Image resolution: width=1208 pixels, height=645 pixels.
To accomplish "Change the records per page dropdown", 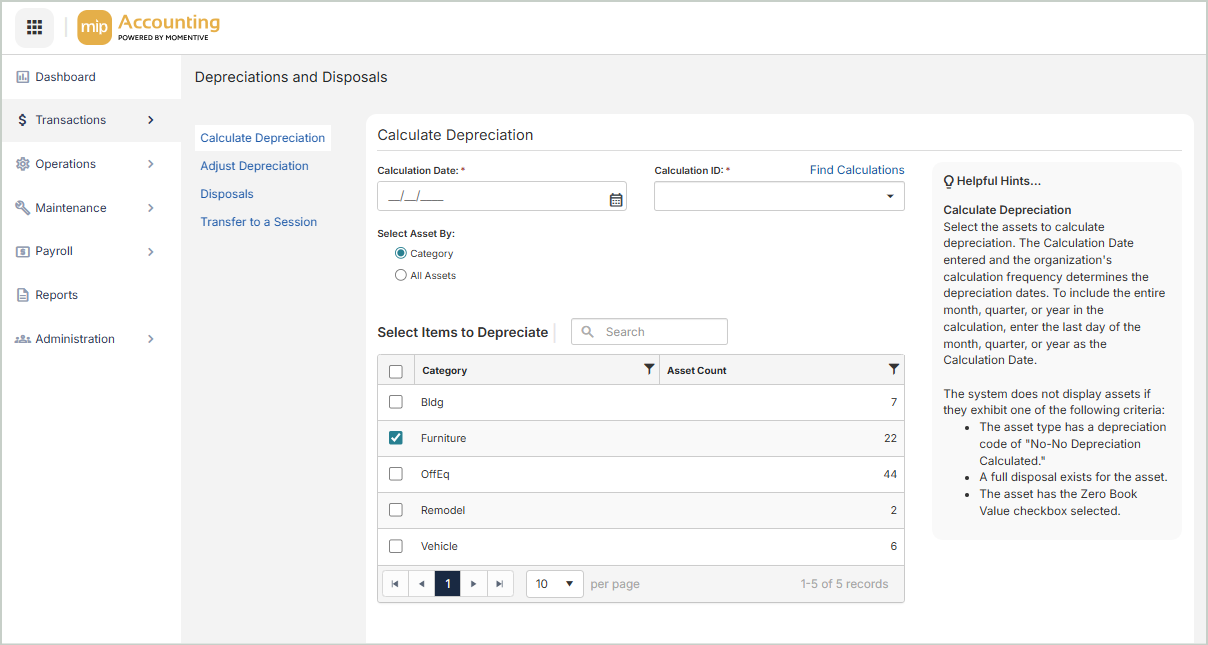I will [554, 584].
